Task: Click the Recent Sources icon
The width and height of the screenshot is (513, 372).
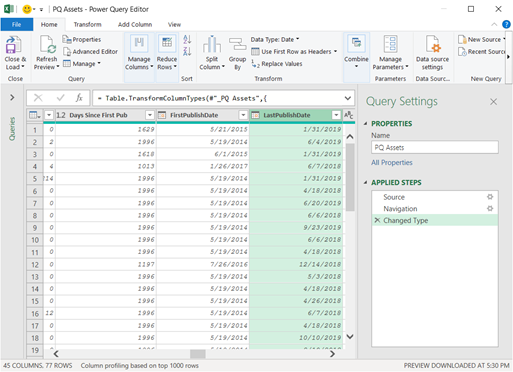Action: coord(462,52)
